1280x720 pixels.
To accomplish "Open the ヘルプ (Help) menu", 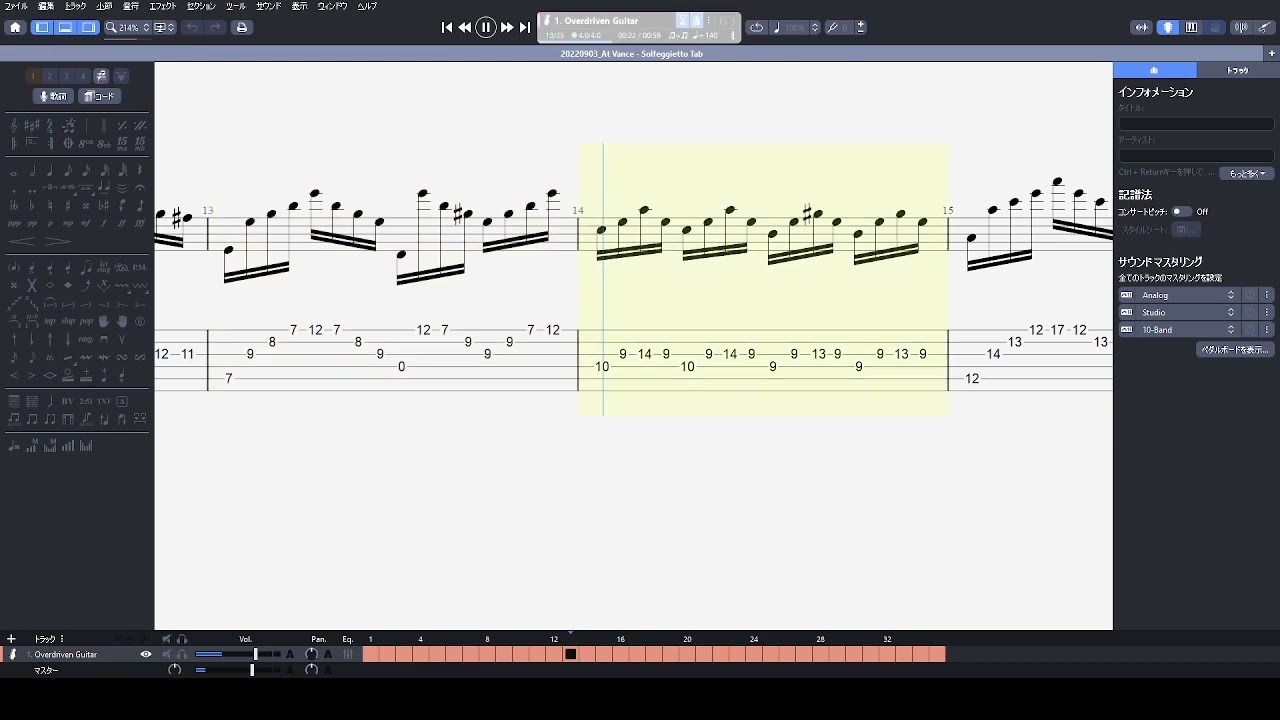I will click(x=367, y=6).
